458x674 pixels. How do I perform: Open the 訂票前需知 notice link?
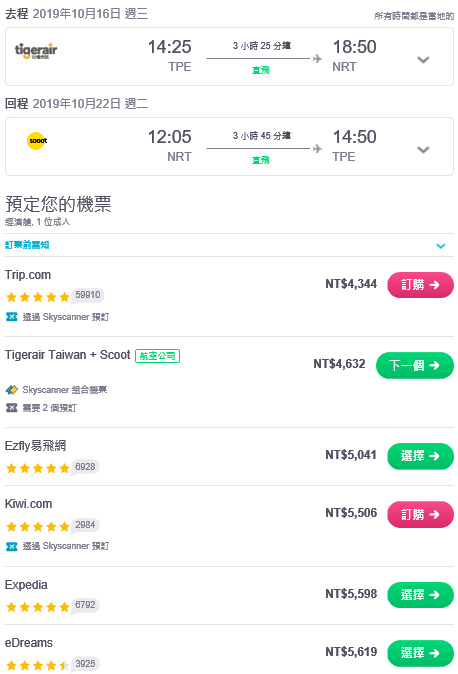[x=27, y=245]
